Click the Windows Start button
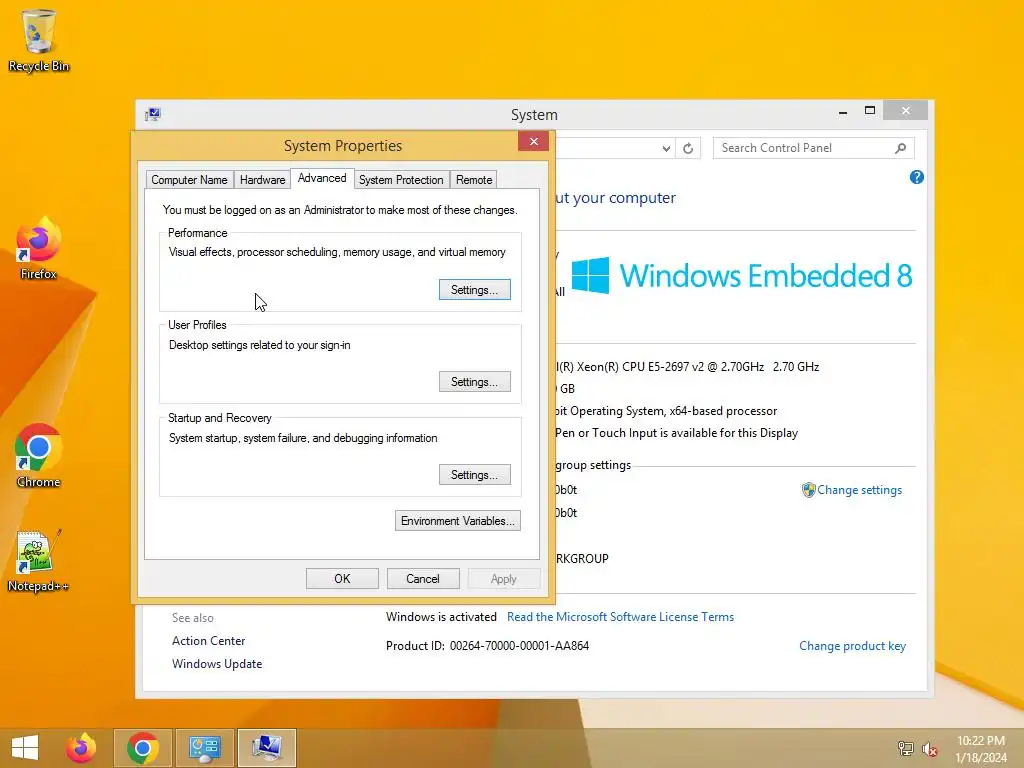The height and width of the screenshot is (768, 1024). (25, 748)
